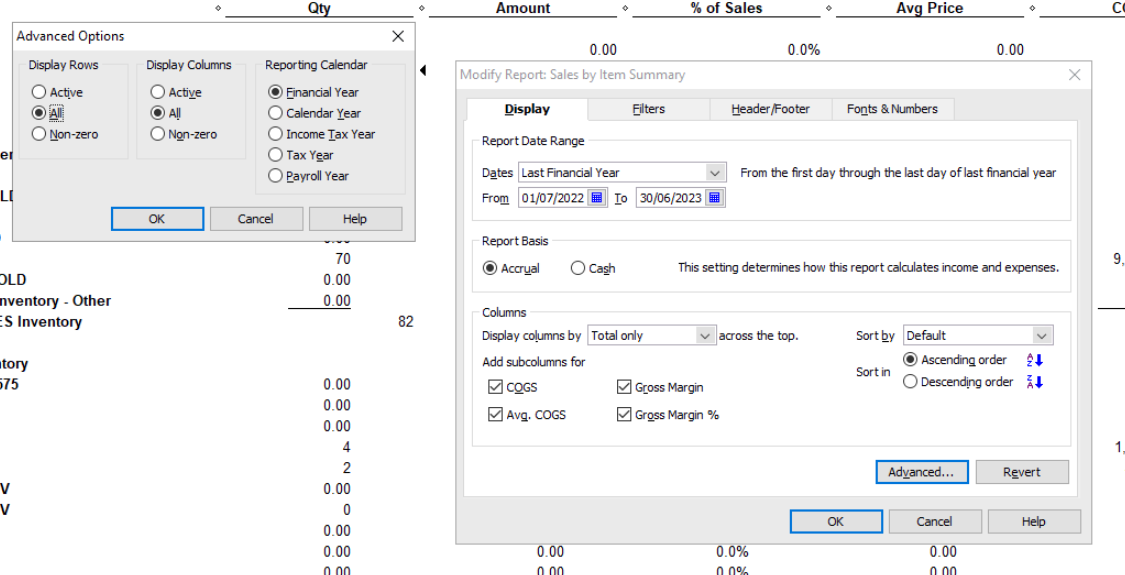Open the Sort by dropdown
The height and width of the screenshot is (575, 1125).
(x=1043, y=335)
